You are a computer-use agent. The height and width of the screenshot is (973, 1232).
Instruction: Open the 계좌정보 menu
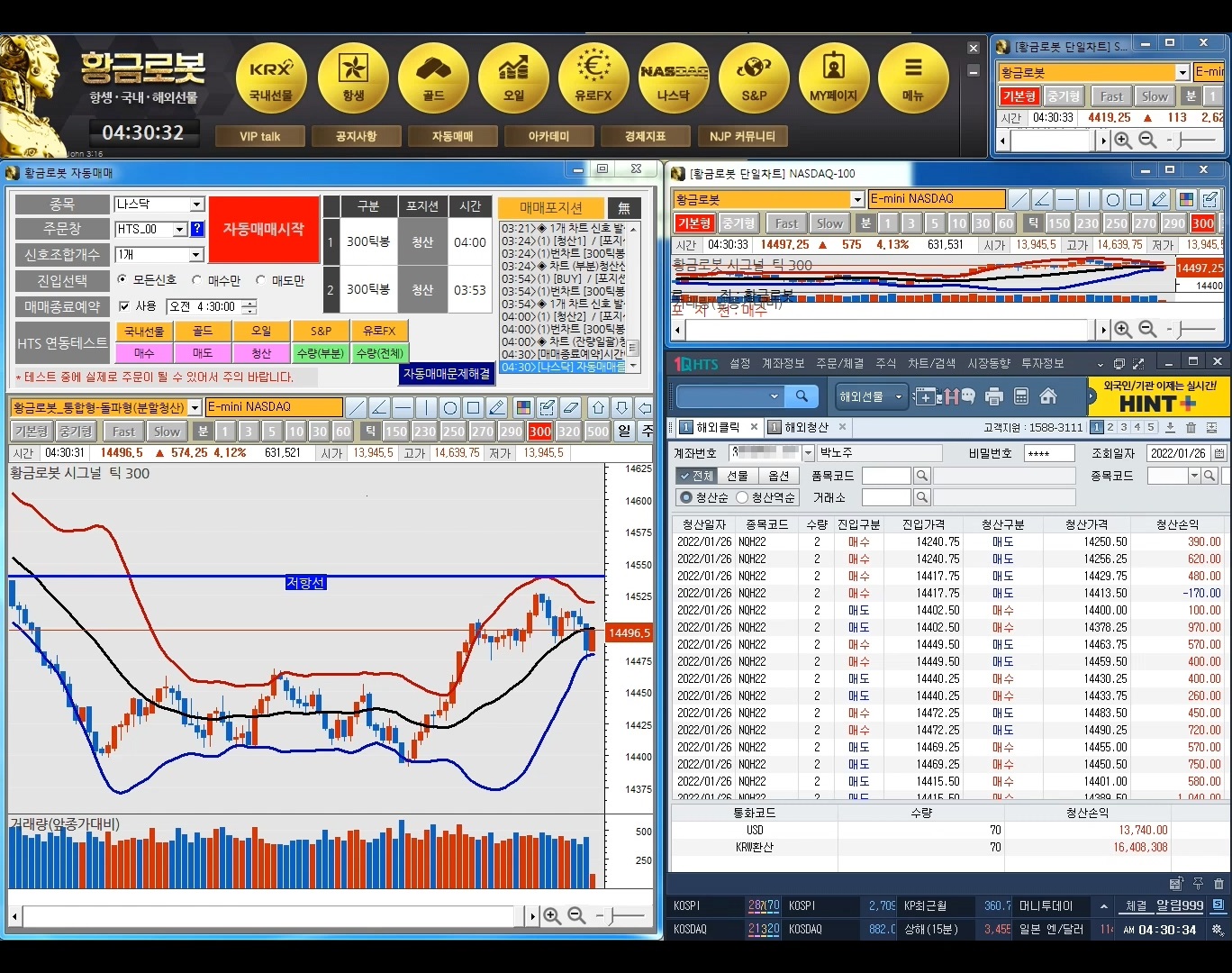click(783, 363)
